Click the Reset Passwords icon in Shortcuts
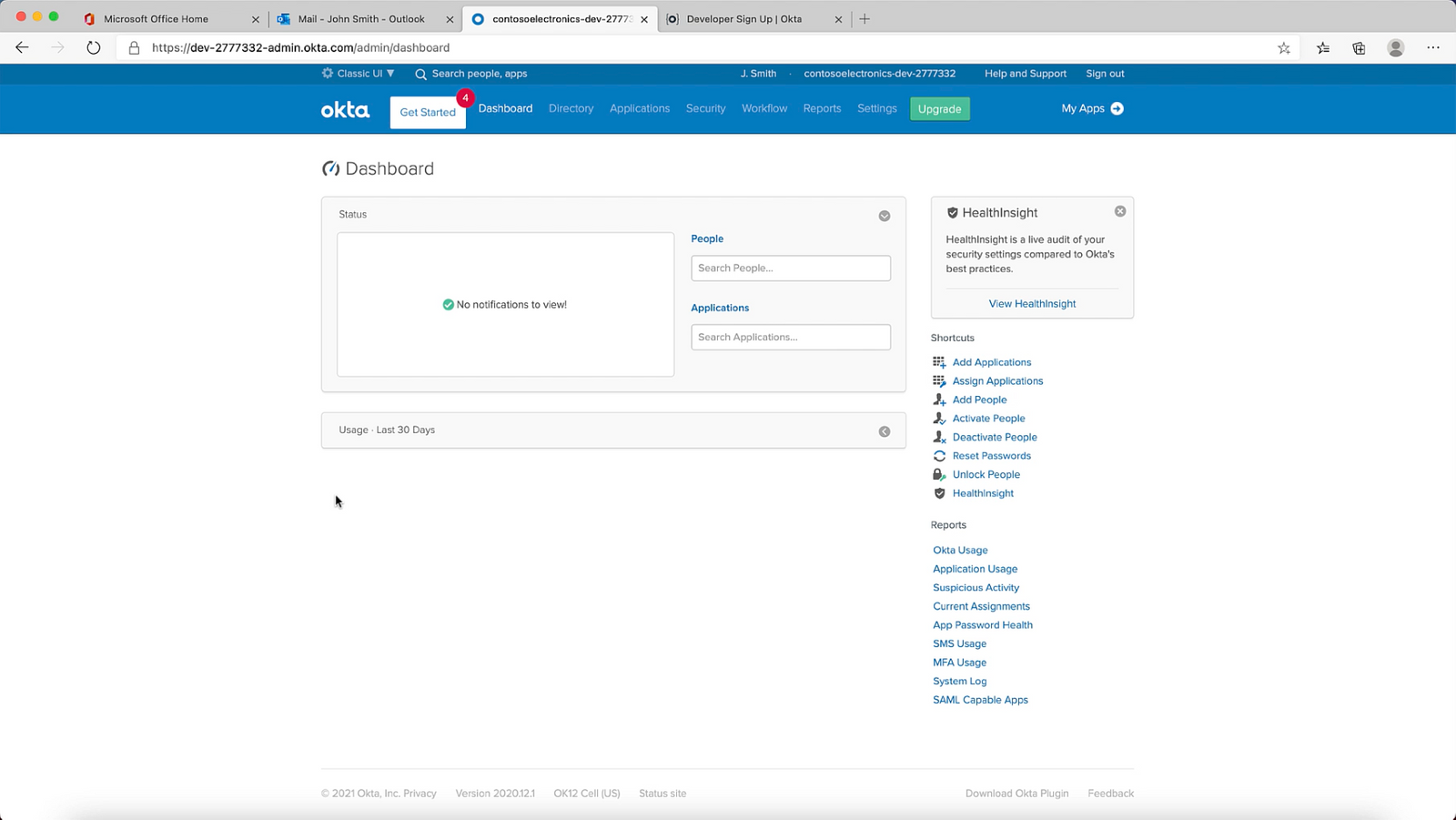1456x820 pixels. pyautogui.click(x=939, y=455)
